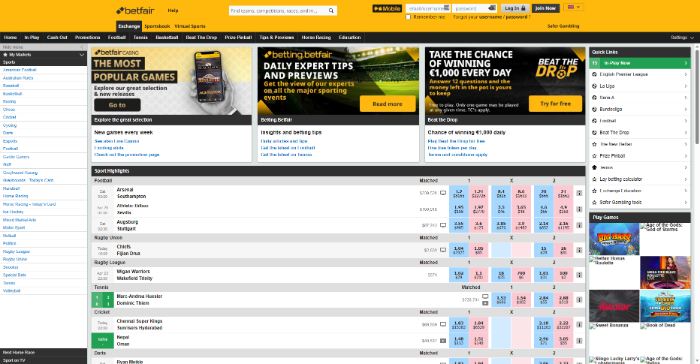Click the live video icon for Augsburg v Stuttgart

(x=443, y=225)
